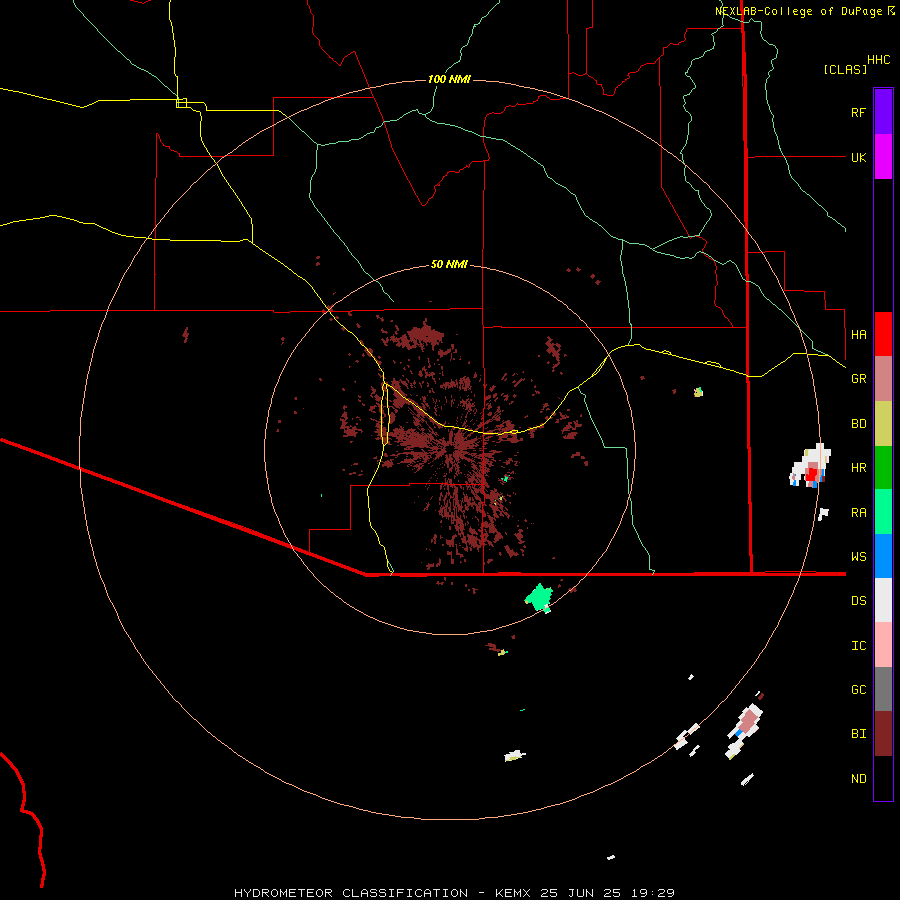
Task: Click the bright green RA legend swatch
Action: [883, 512]
